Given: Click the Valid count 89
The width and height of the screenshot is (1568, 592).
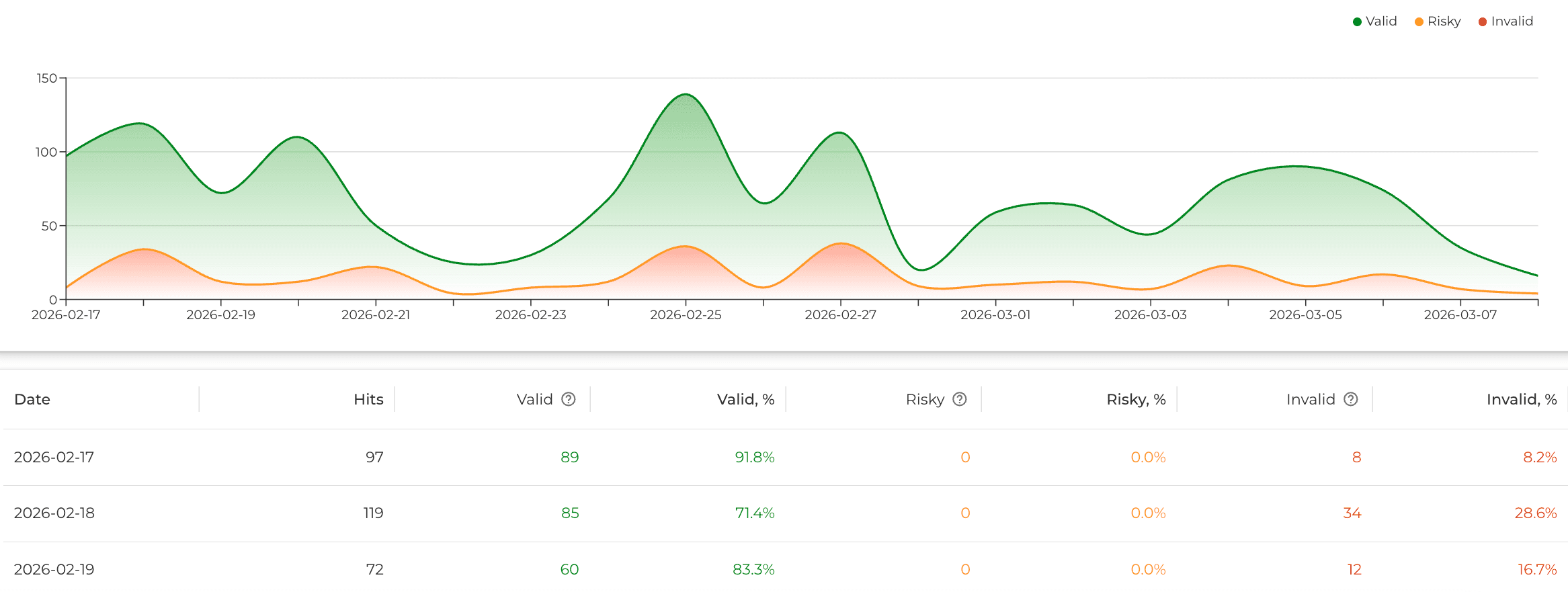Looking at the screenshot, I should (569, 457).
